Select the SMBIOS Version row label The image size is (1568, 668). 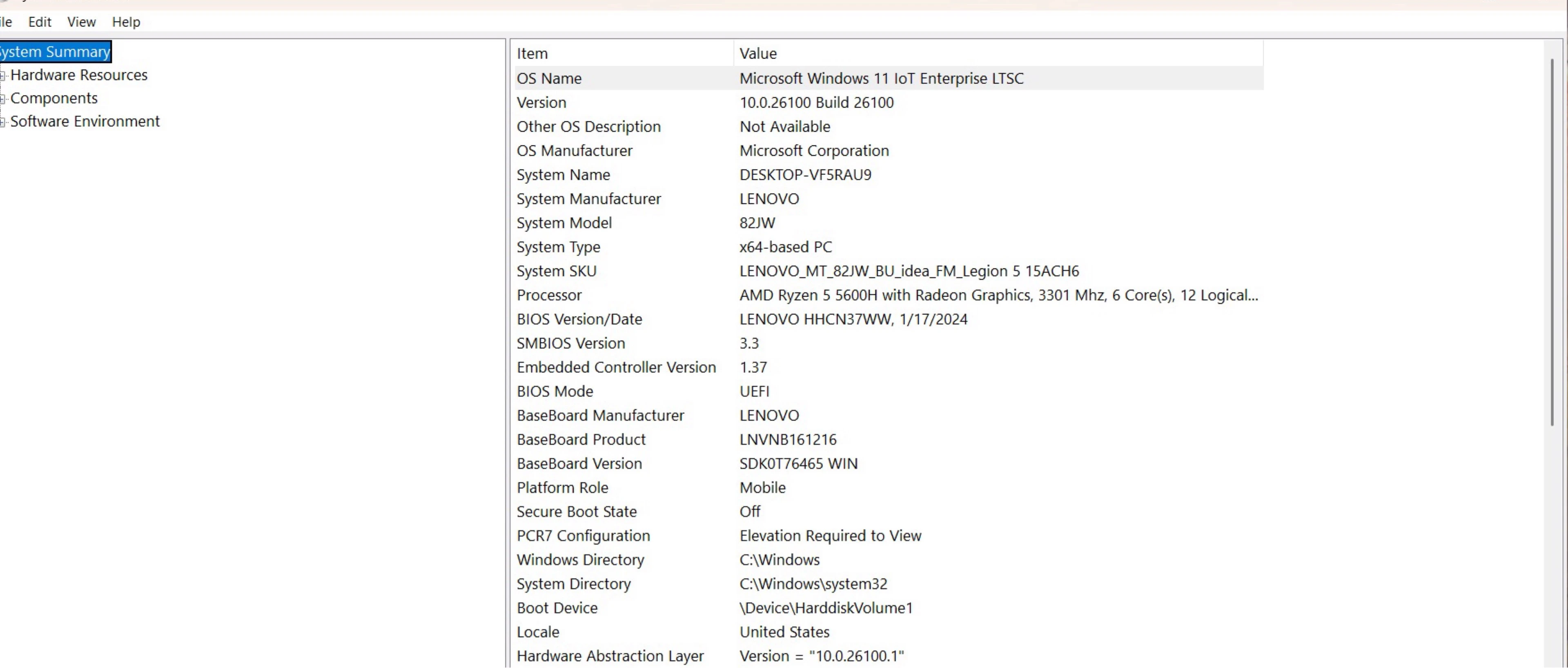point(571,343)
